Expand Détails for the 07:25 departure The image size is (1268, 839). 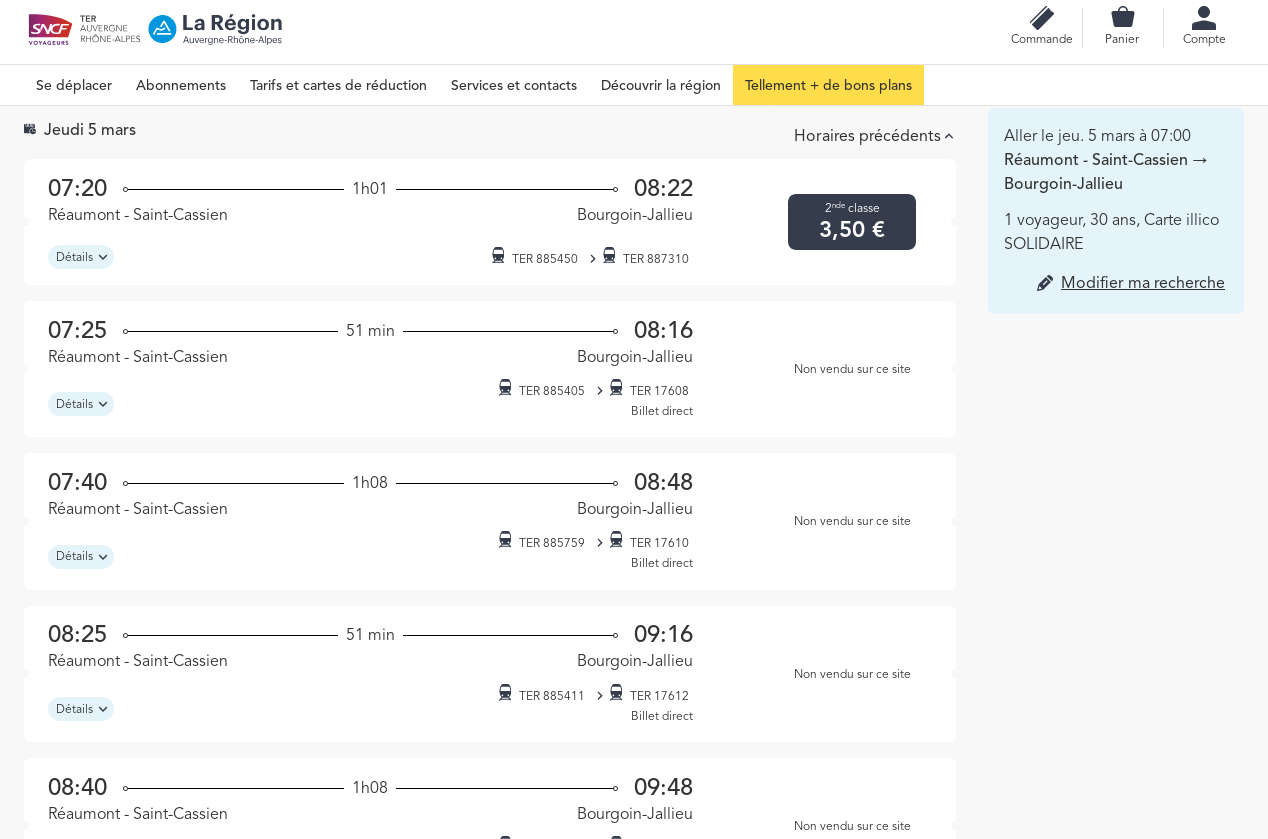(x=81, y=404)
